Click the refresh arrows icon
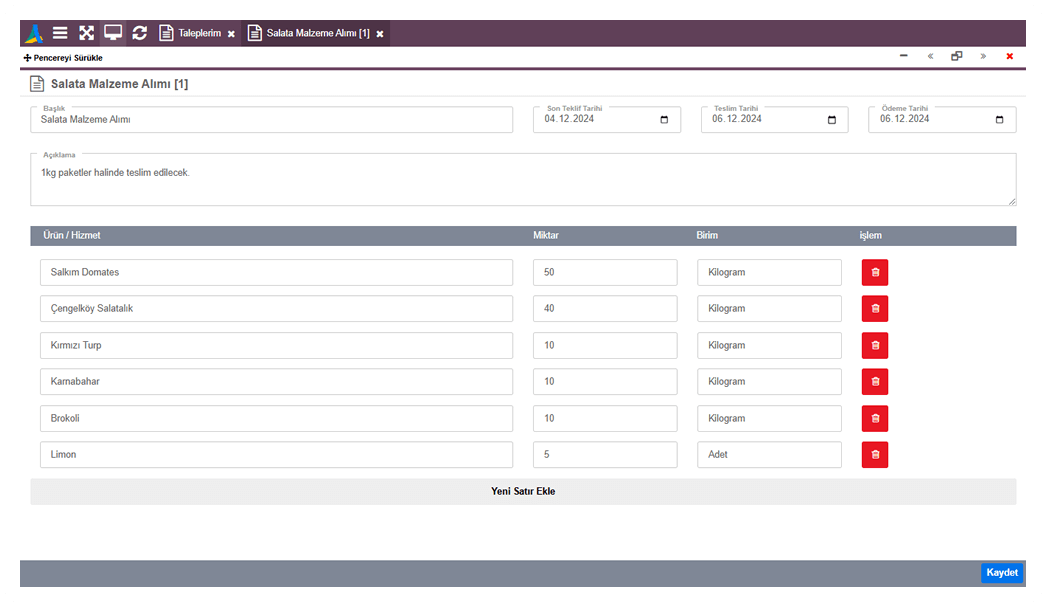 click(x=139, y=33)
